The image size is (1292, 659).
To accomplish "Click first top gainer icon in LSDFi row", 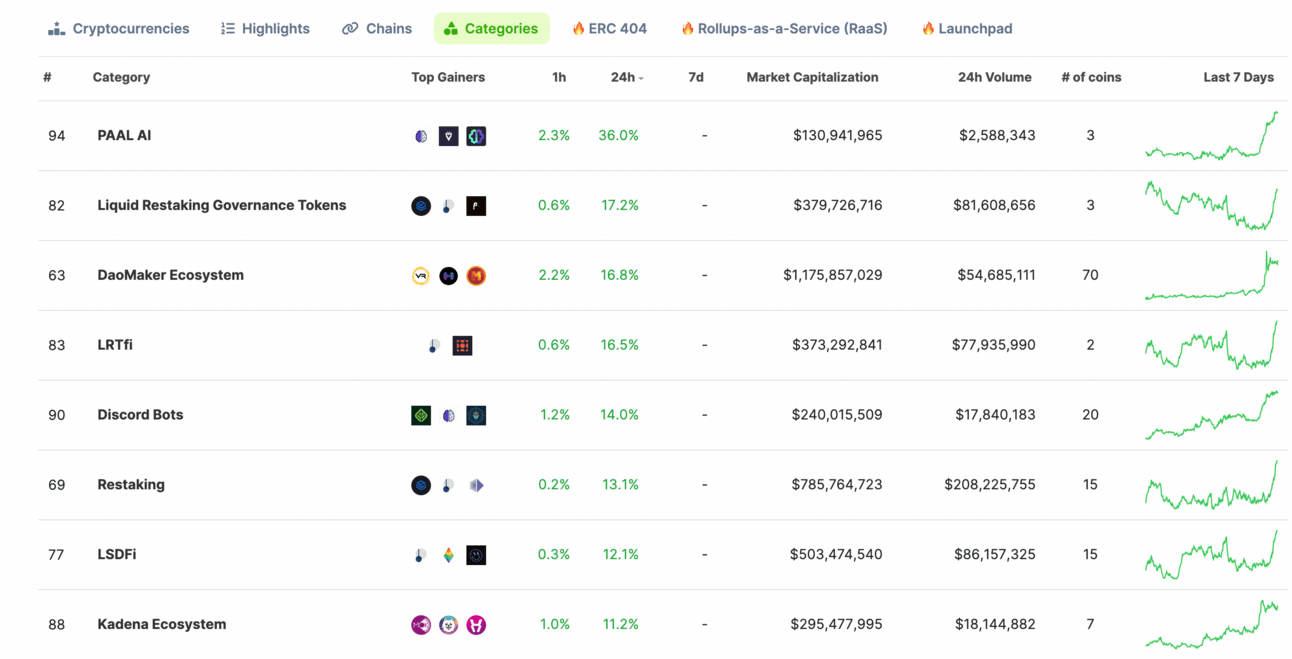I will click(421, 555).
